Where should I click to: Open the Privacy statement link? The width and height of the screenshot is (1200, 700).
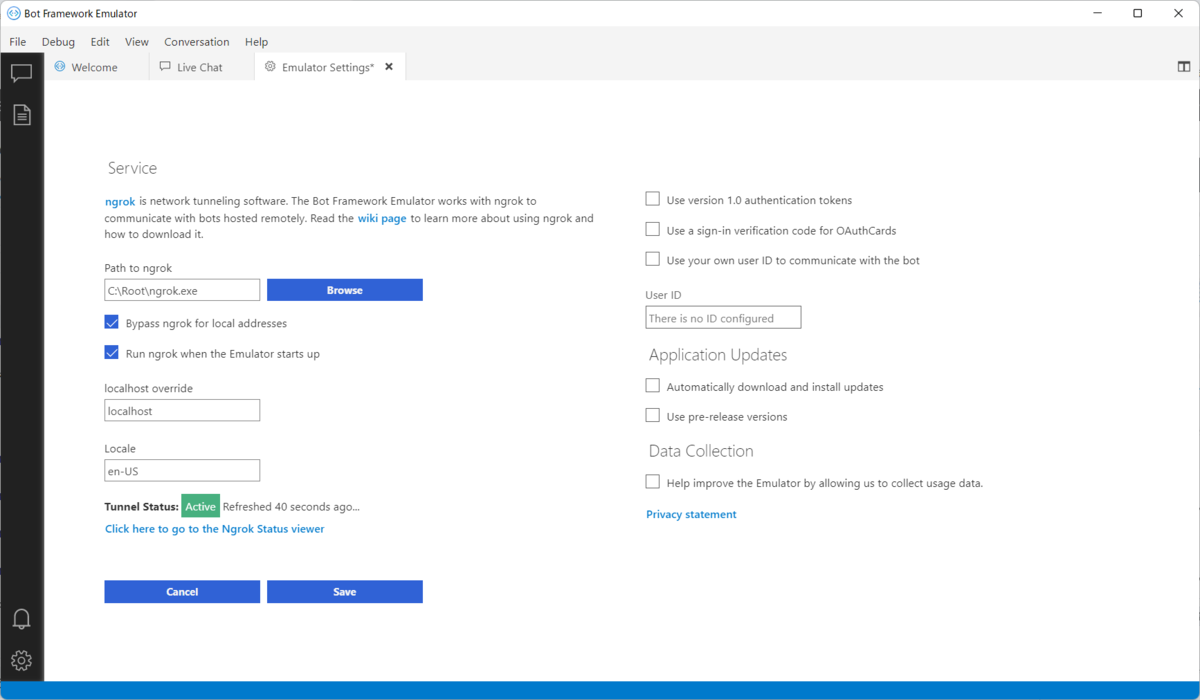click(691, 514)
